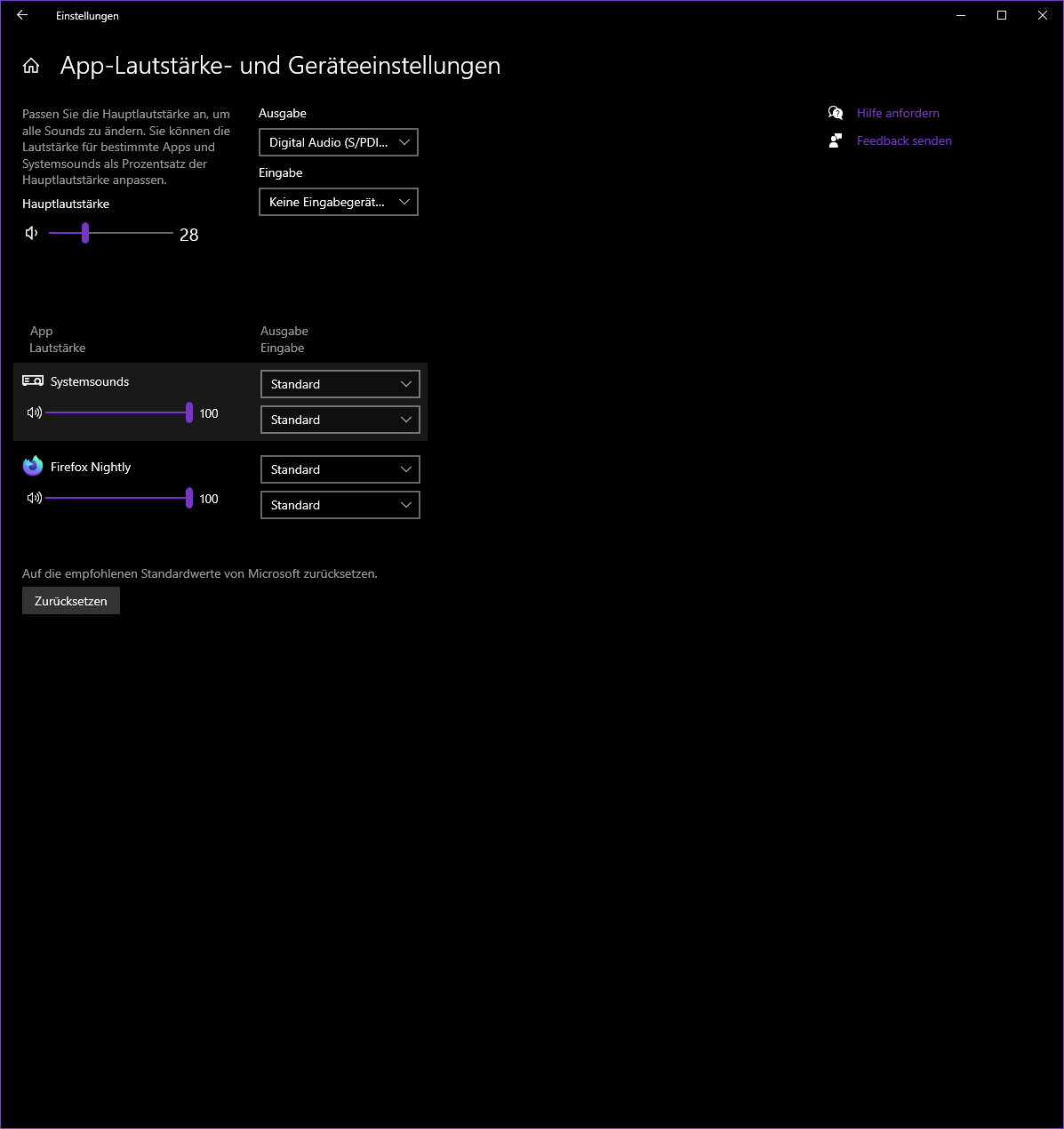The width and height of the screenshot is (1064, 1129).
Task: Open Settings home via the house icon
Action: 31,66
